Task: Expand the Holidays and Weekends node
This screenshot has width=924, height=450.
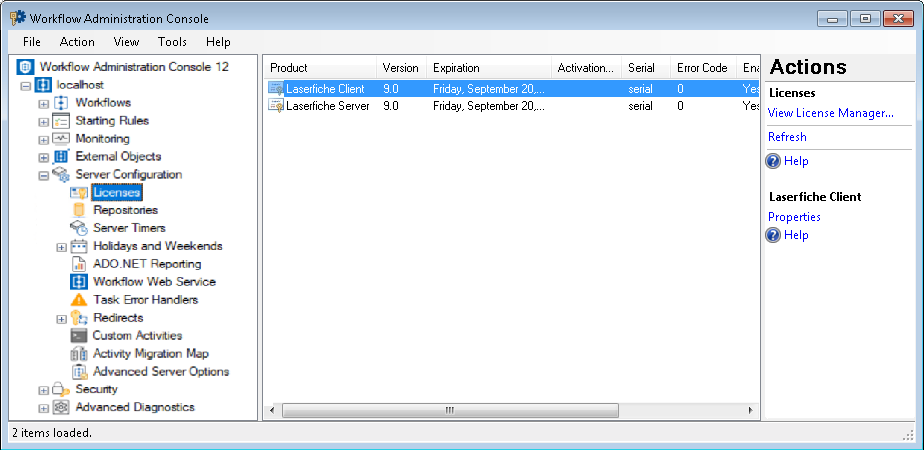Action: pos(62,247)
